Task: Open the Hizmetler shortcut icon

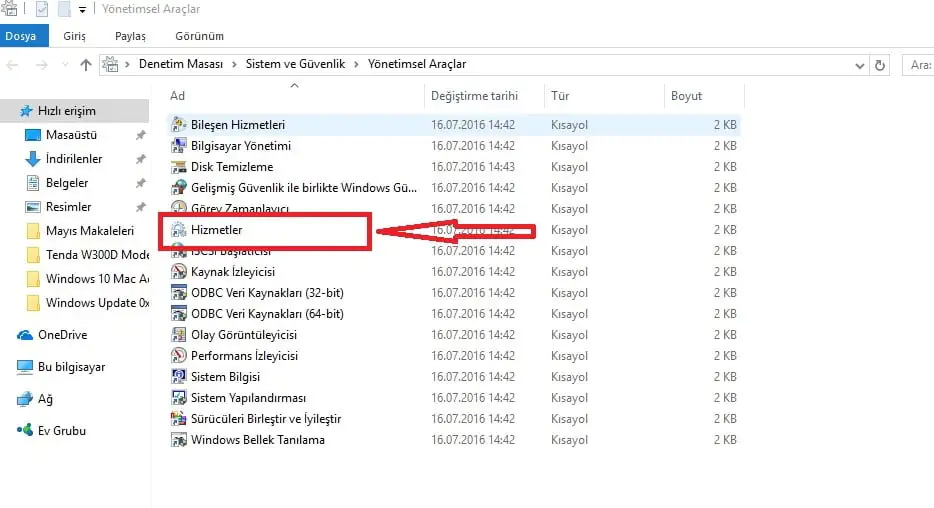Action: pos(179,230)
